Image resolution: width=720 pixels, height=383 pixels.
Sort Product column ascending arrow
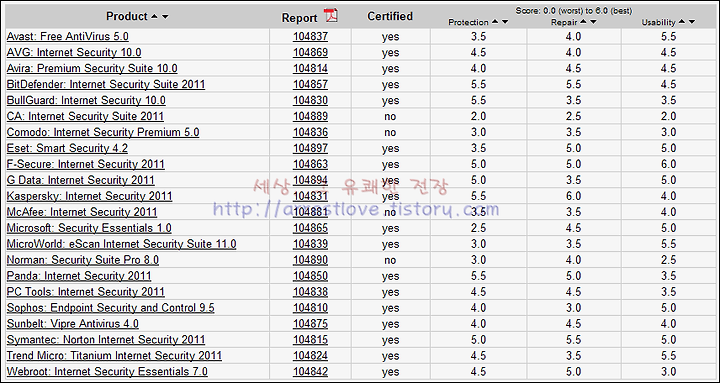tap(154, 17)
